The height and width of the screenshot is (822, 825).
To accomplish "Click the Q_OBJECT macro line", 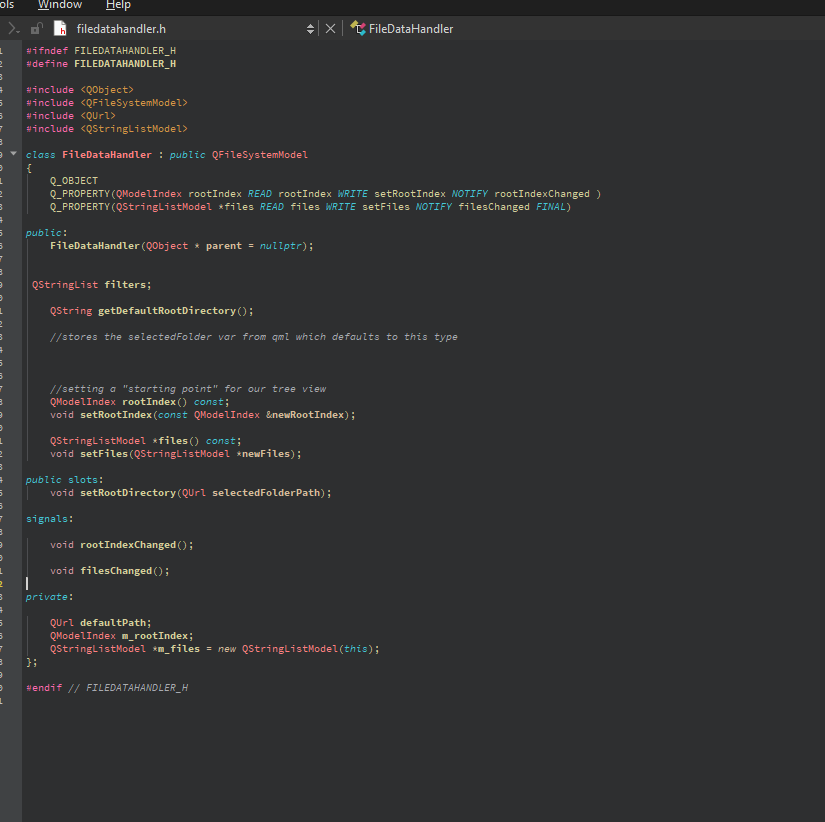I will (74, 181).
